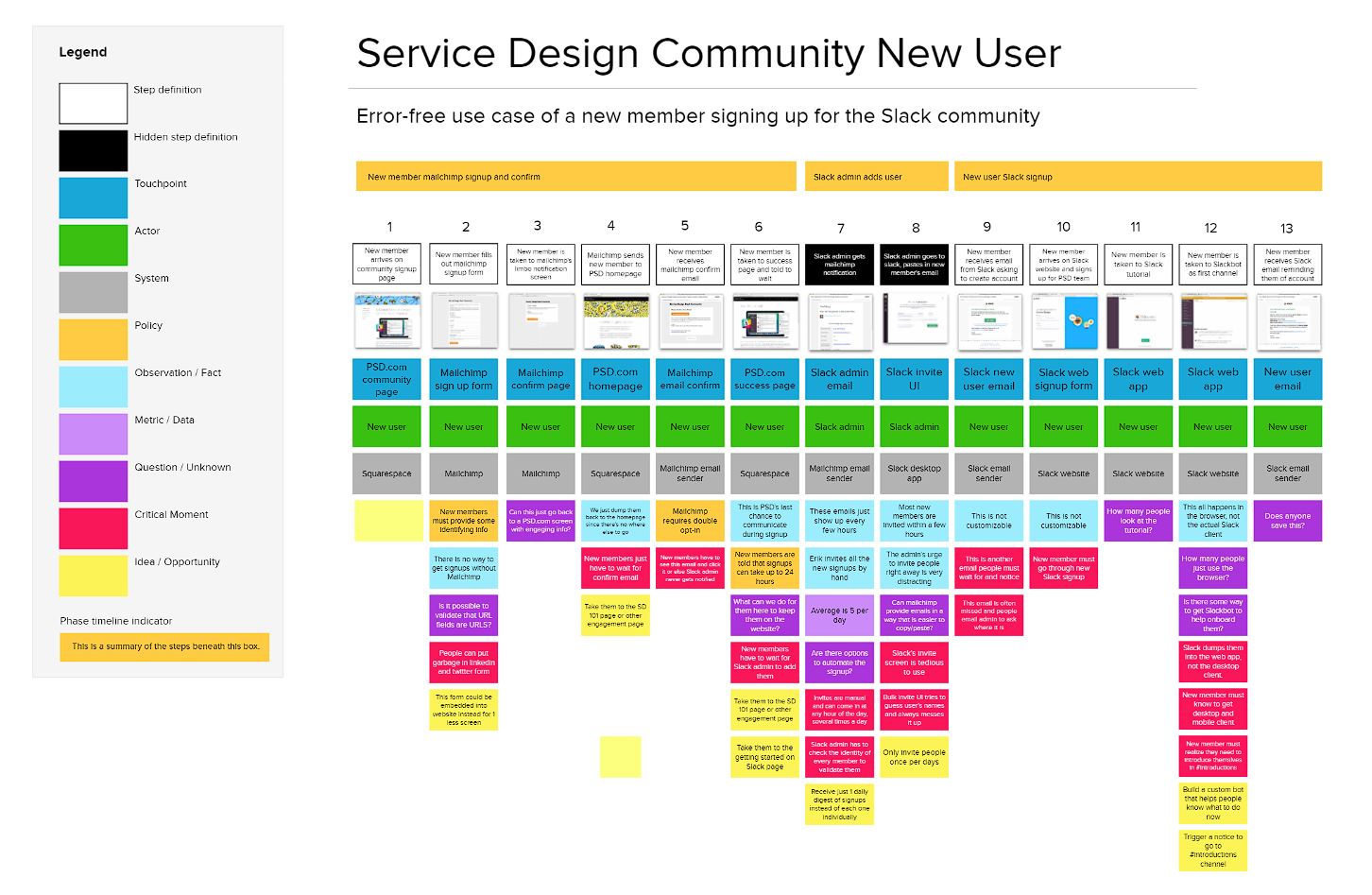The image size is (1372, 895).
Task: Select the 'Average is 5 per day' metric note
Action: pyautogui.click(x=840, y=615)
